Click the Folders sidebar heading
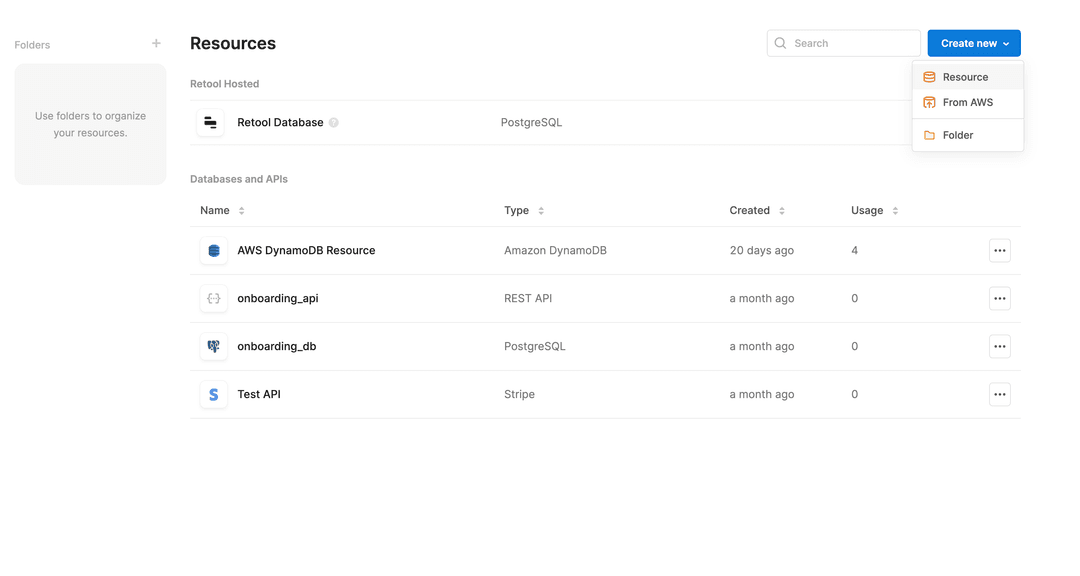The height and width of the screenshot is (576, 1080). (x=32, y=45)
